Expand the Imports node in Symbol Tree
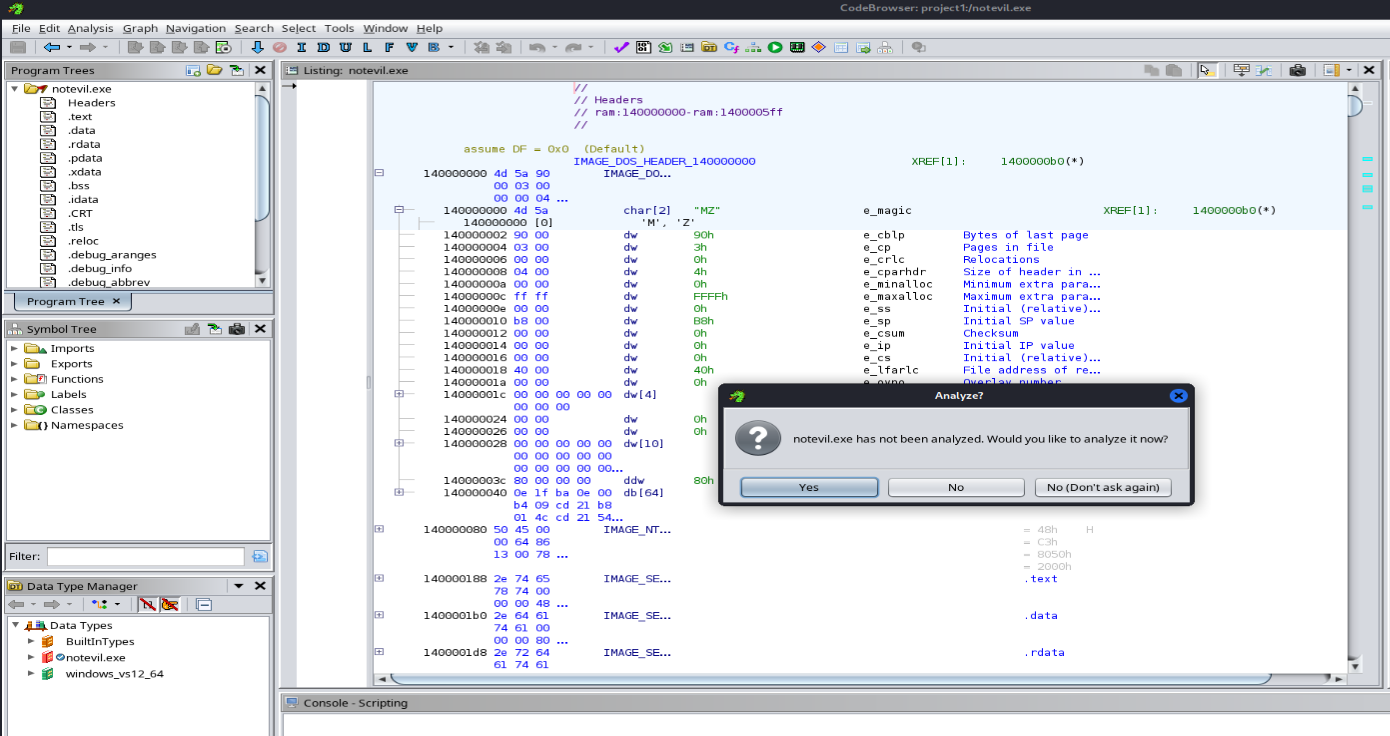 click(x=15, y=348)
